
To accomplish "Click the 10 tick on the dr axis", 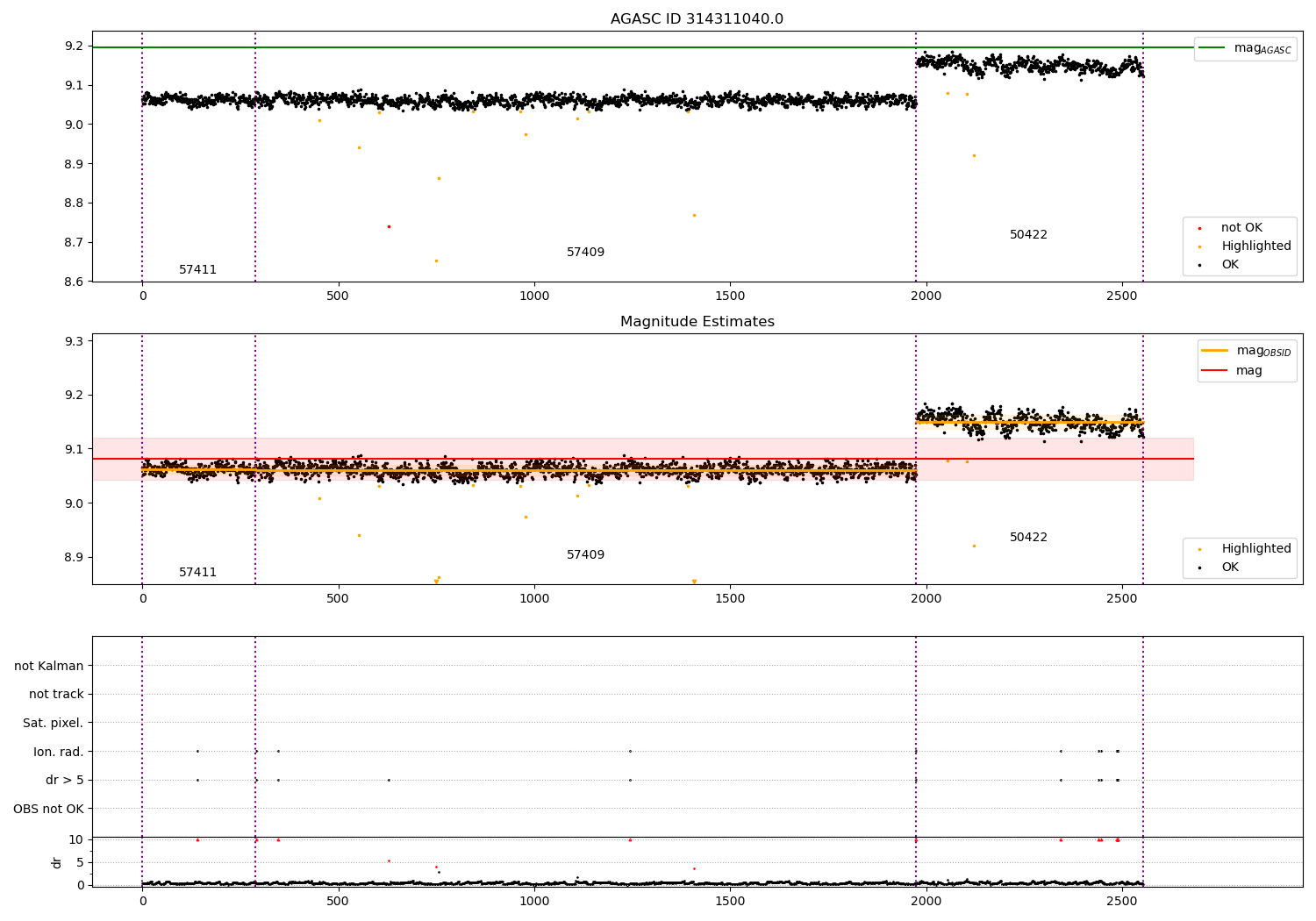I will click(76, 840).
